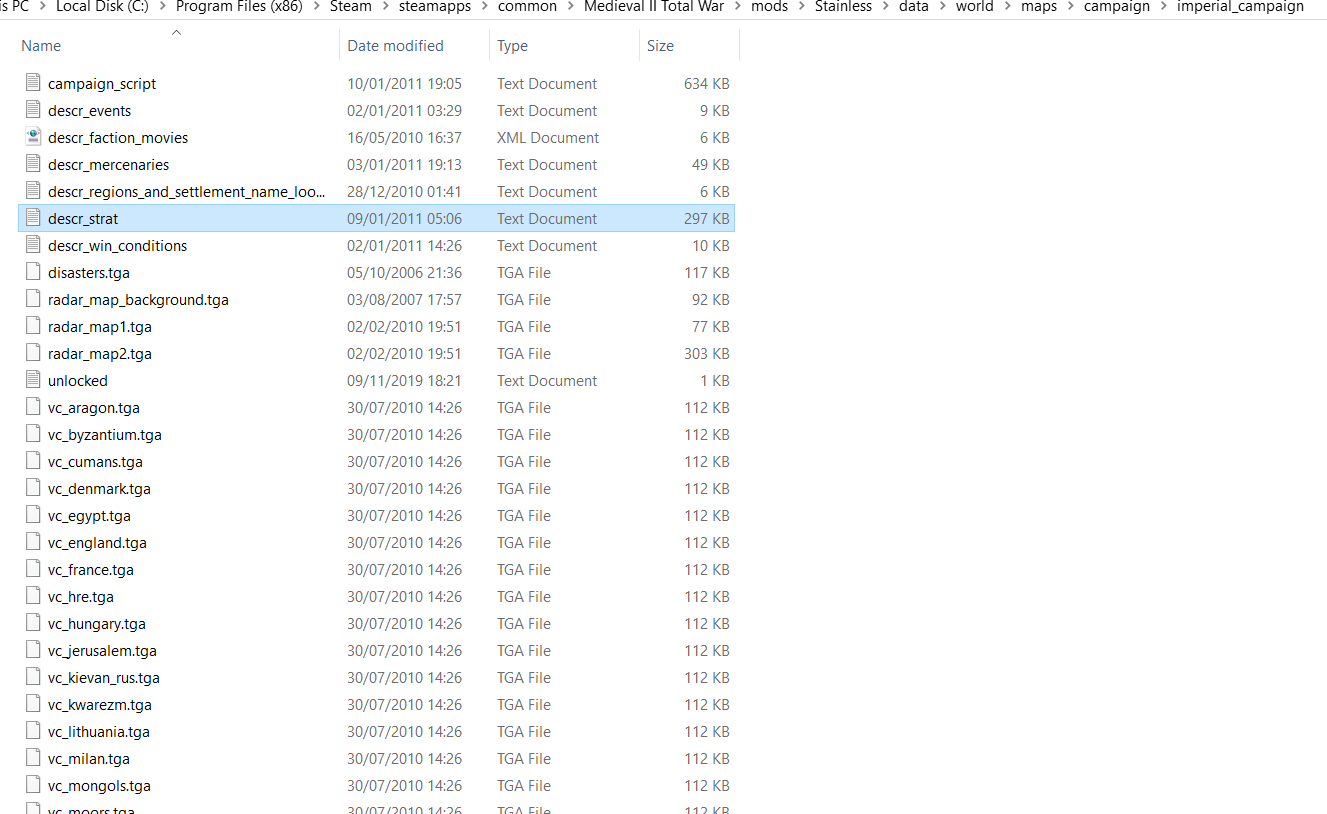Click the date 05/10/2006 21:36
The height and width of the screenshot is (814, 1327).
tap(404, 272)
